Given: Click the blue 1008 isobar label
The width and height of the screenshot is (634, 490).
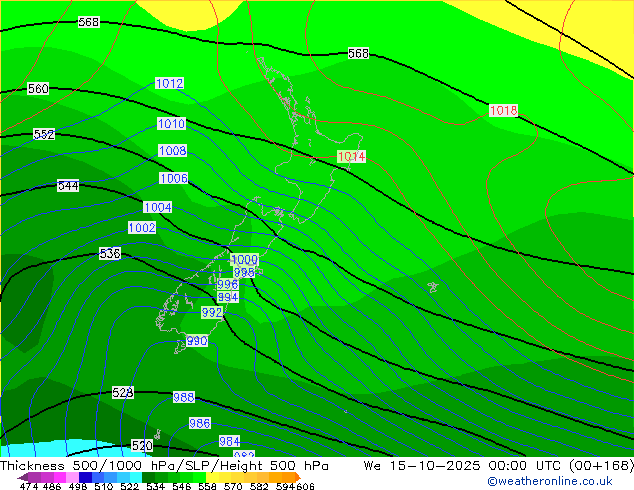Looking at the screenshot, I should coord(173,150).
